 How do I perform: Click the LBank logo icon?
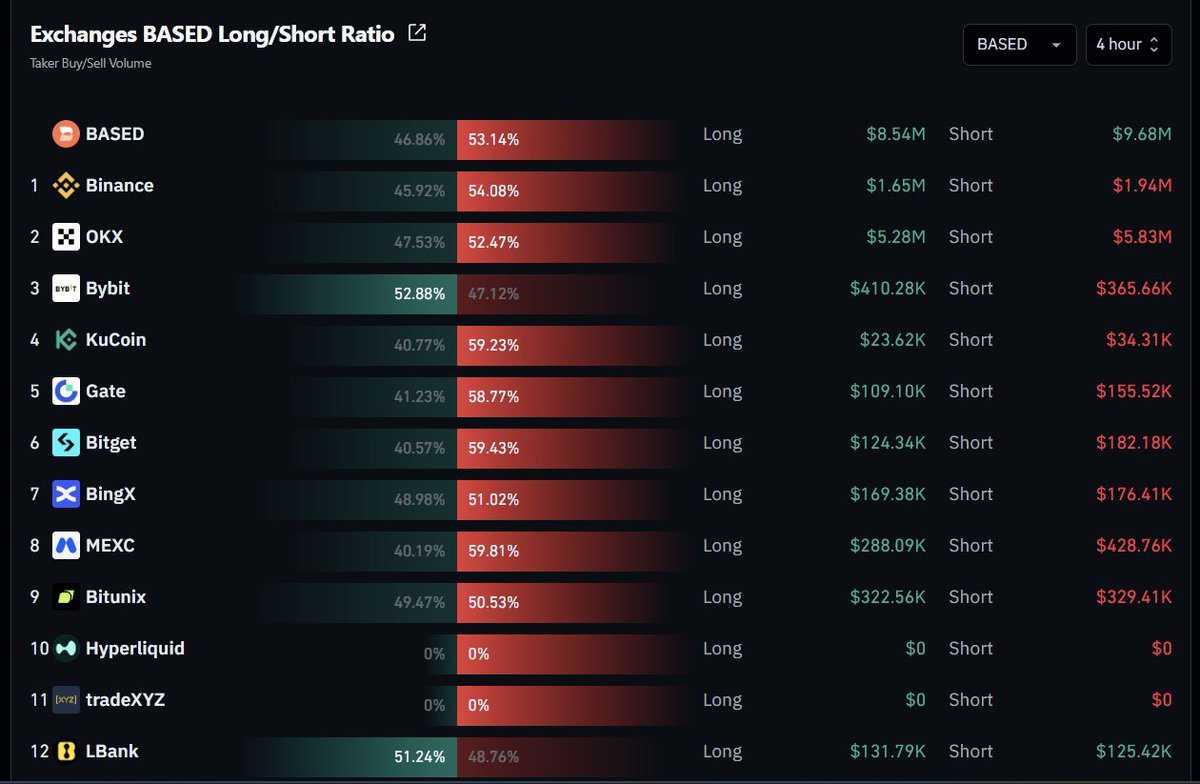point(66,751)
